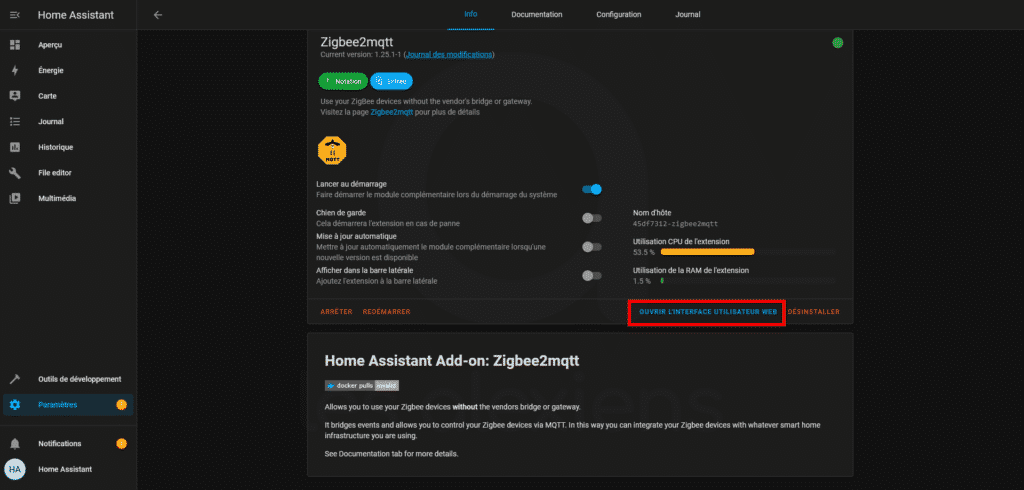
Task: Open Outils de développement hammer icon
Action: pos(15,379)
